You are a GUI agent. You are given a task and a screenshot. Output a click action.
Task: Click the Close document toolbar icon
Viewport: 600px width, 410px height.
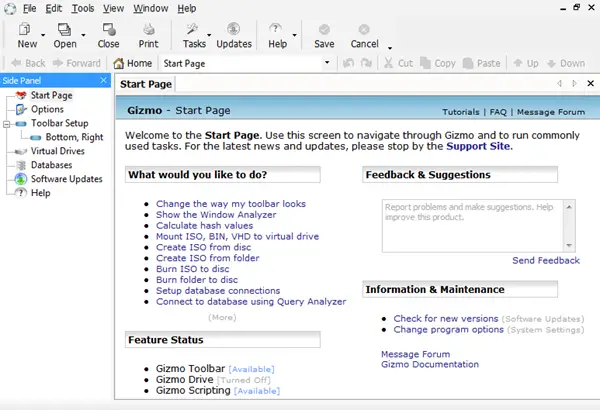(109, 30)
